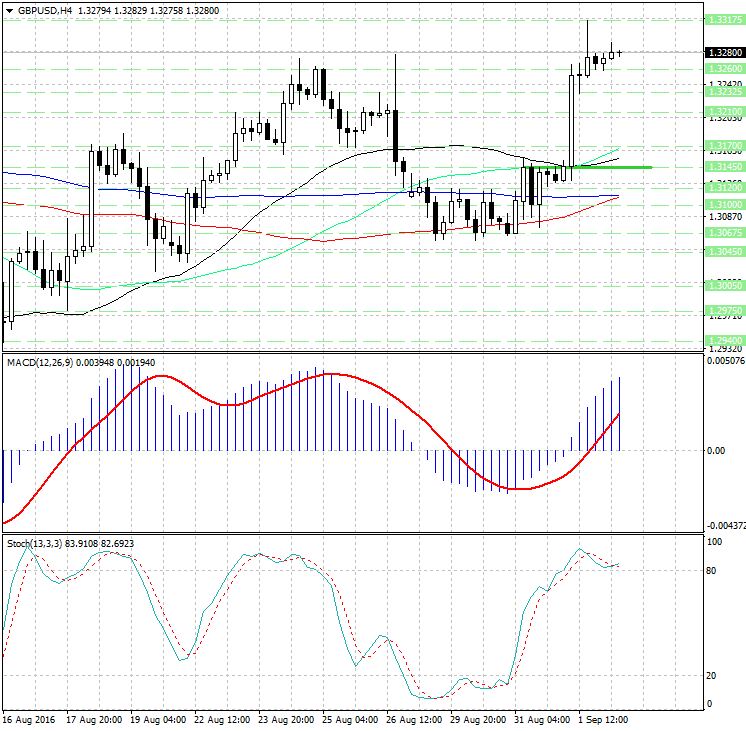Select the 1.32600 price level tag
746x731 pixels.
723,68
